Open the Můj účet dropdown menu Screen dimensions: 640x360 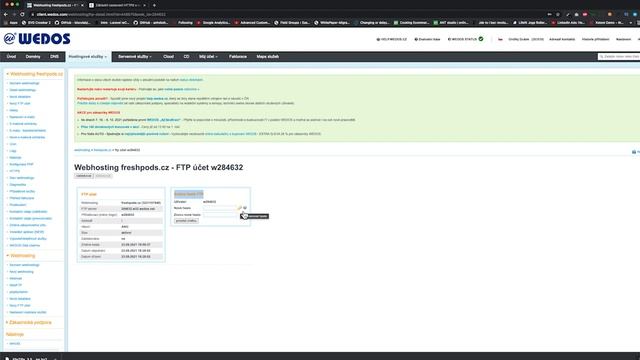click(x=209, y=57)
